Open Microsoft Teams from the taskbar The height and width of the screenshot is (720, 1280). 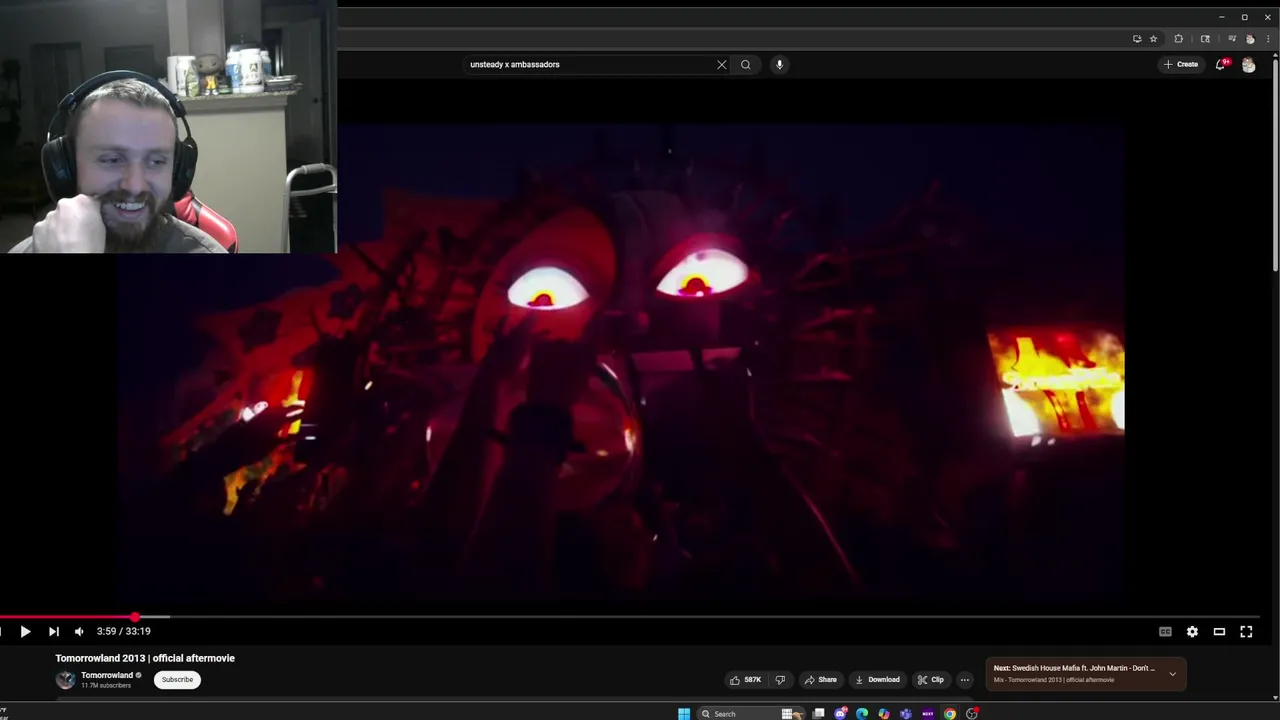pos(906,714)
